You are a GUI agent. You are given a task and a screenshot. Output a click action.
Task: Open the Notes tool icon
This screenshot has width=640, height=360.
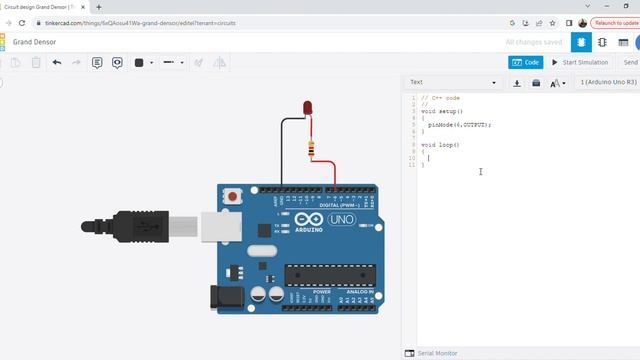coord(97,62)
